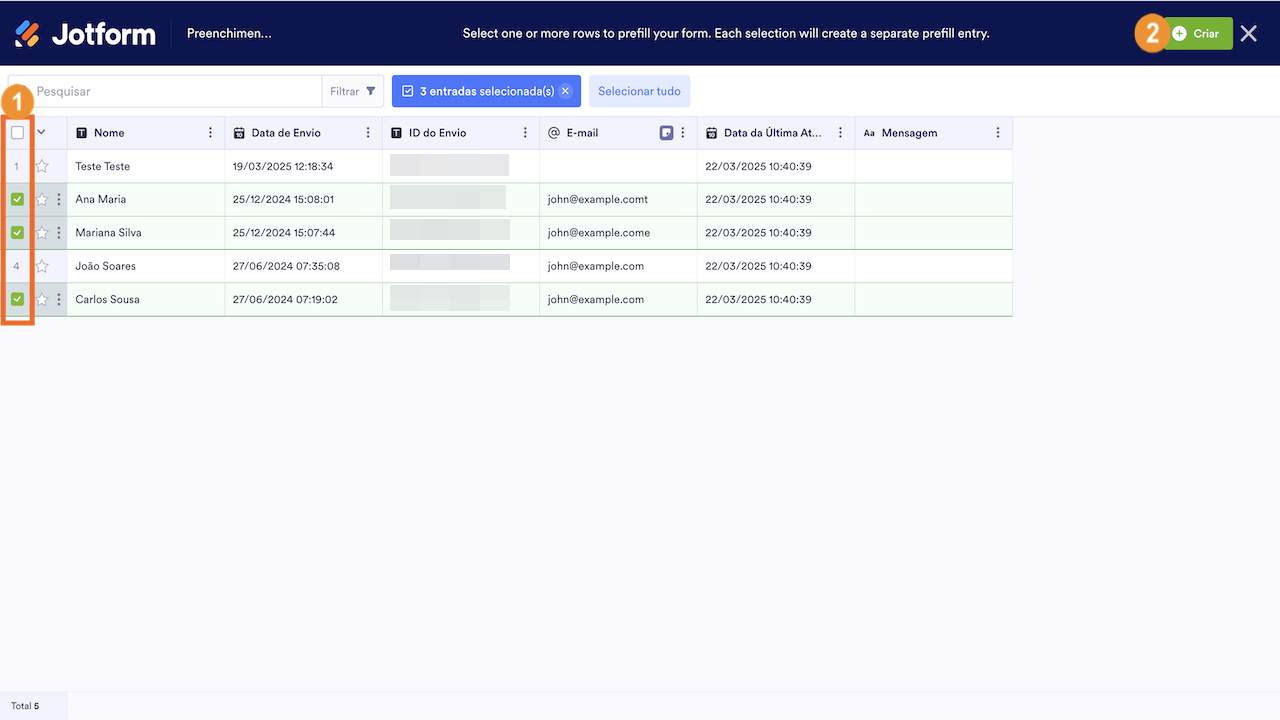Click Teste Teste's last-update date 22/03/2025 10:40:39
1280x720 pixels.
point(758,166)
